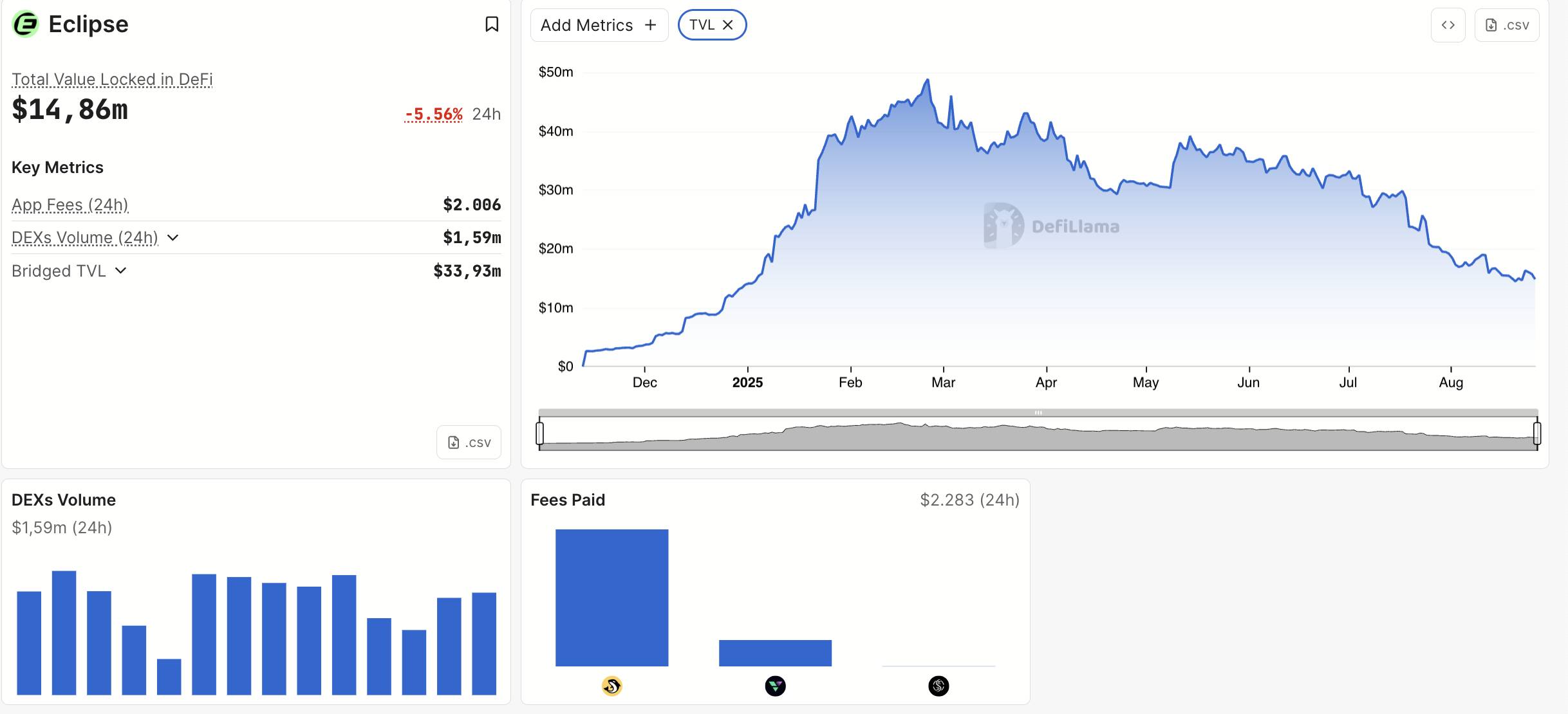
Task: Bookmark the Eclipse chain
Action: pos(492,24)
